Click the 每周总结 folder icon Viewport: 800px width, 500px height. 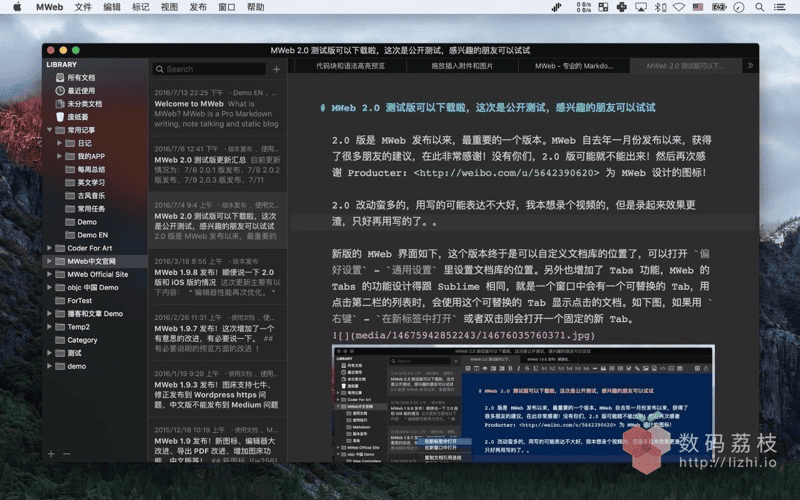click(70, 169)
